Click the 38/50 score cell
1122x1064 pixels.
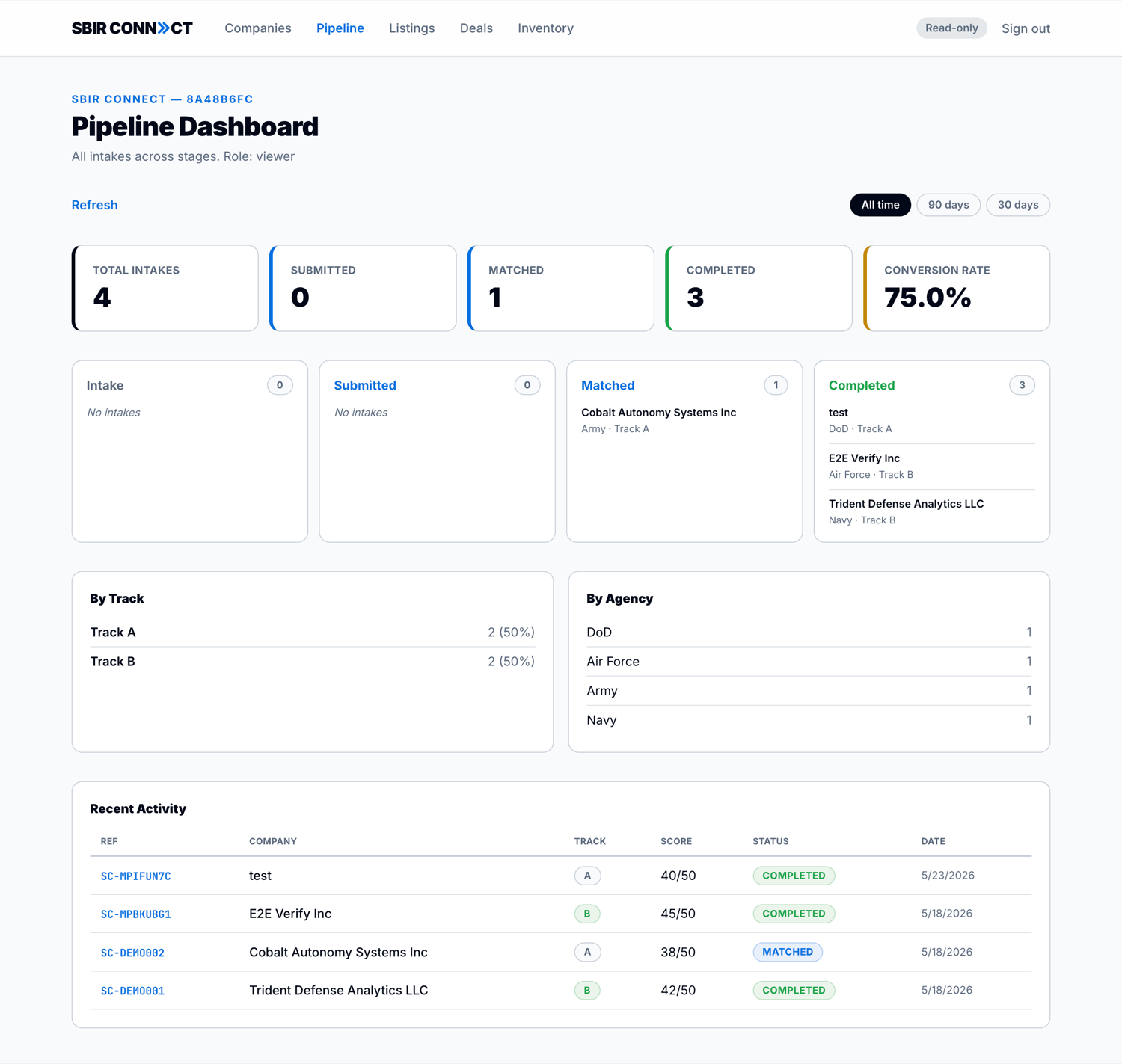pos(678,952)
